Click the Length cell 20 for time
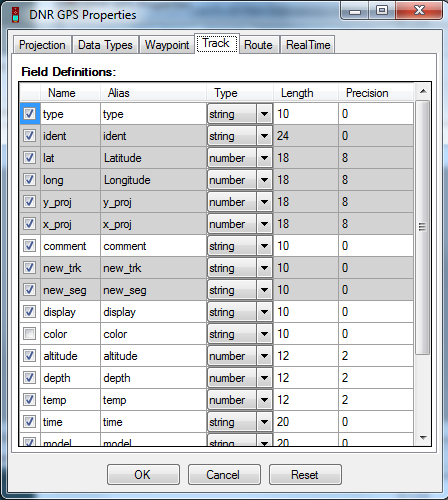The image size is (448, 500). [306, 422]
